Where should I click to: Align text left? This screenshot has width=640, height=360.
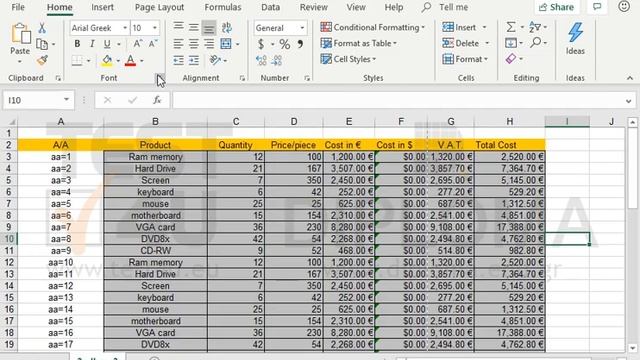(x=178, y=44)
